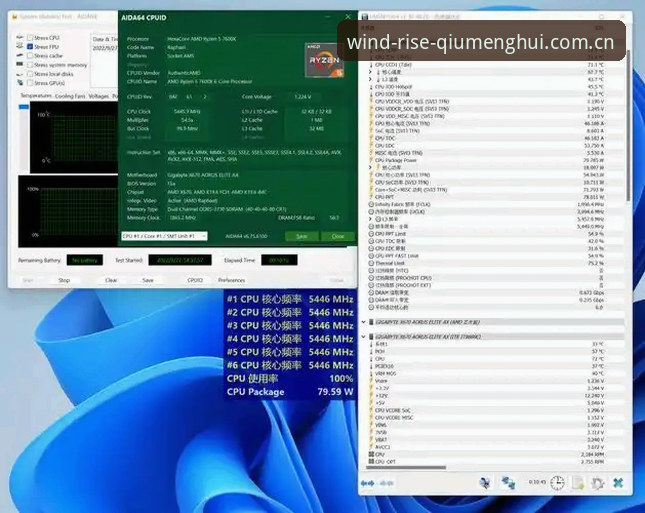
Task: Click the log file icon in the HWiNFO toolbar
Action: tap(578, 483)
